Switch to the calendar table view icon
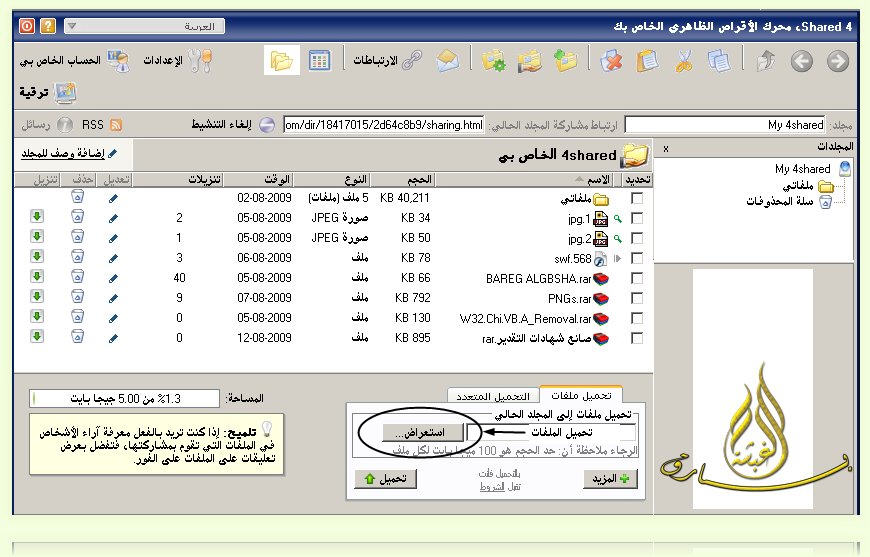Image resolution: width=870 pixels, height=557 pixels. (319, 60)
